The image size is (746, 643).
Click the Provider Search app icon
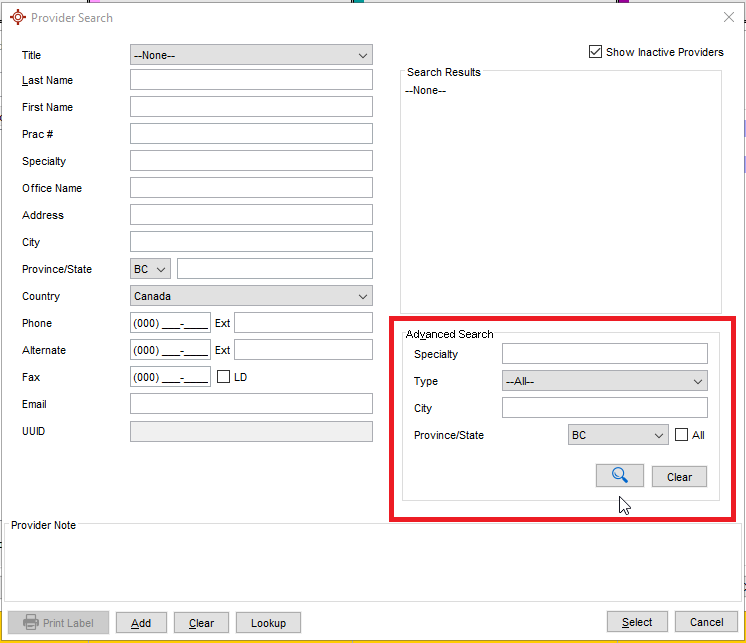click(18, 17)
